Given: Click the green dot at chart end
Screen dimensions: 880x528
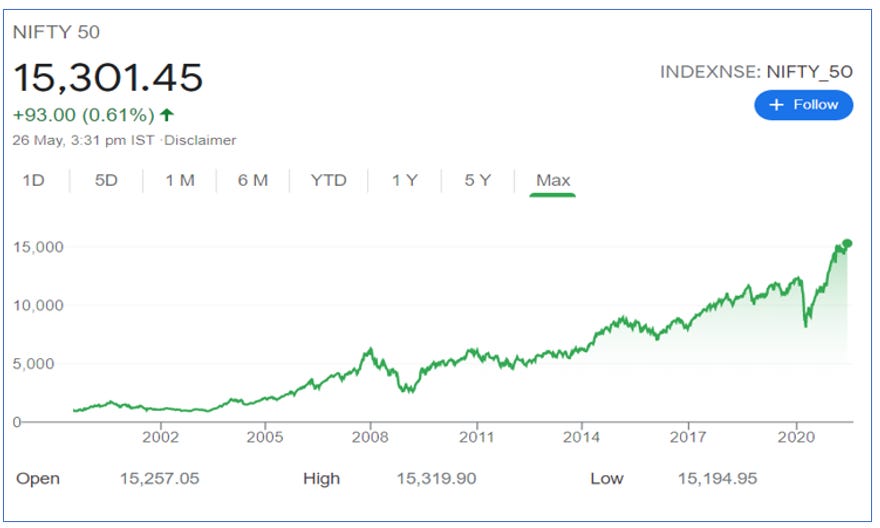Looking at the screenshot, I should (847, 244).
